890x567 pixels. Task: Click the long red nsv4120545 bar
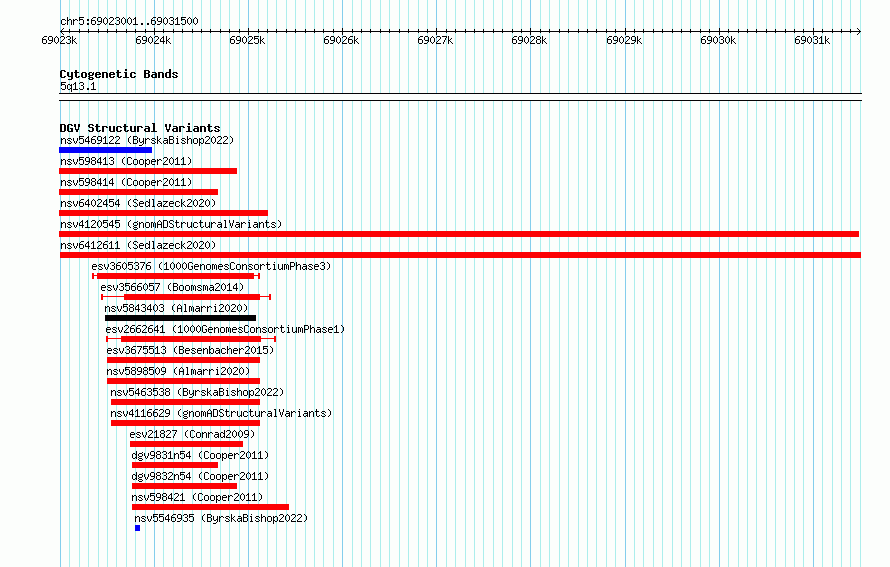point(459,234)
